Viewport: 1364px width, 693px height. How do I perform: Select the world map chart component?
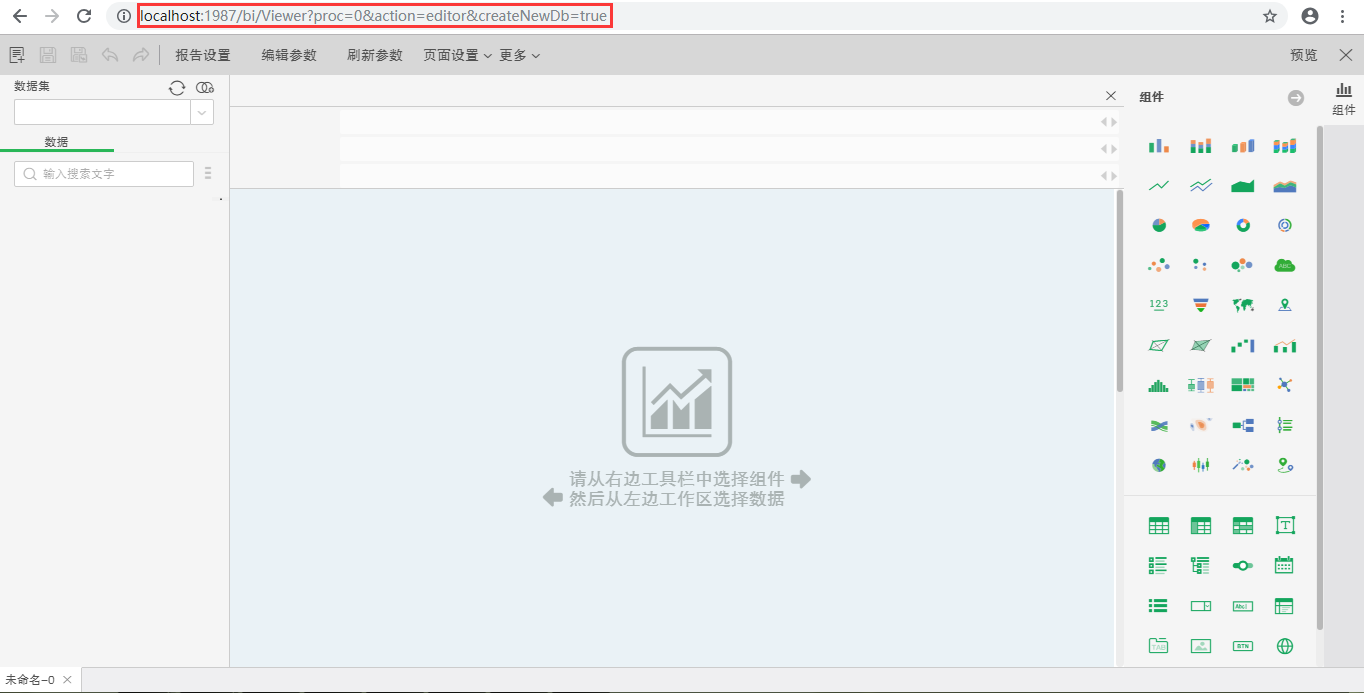point(1243,305)
